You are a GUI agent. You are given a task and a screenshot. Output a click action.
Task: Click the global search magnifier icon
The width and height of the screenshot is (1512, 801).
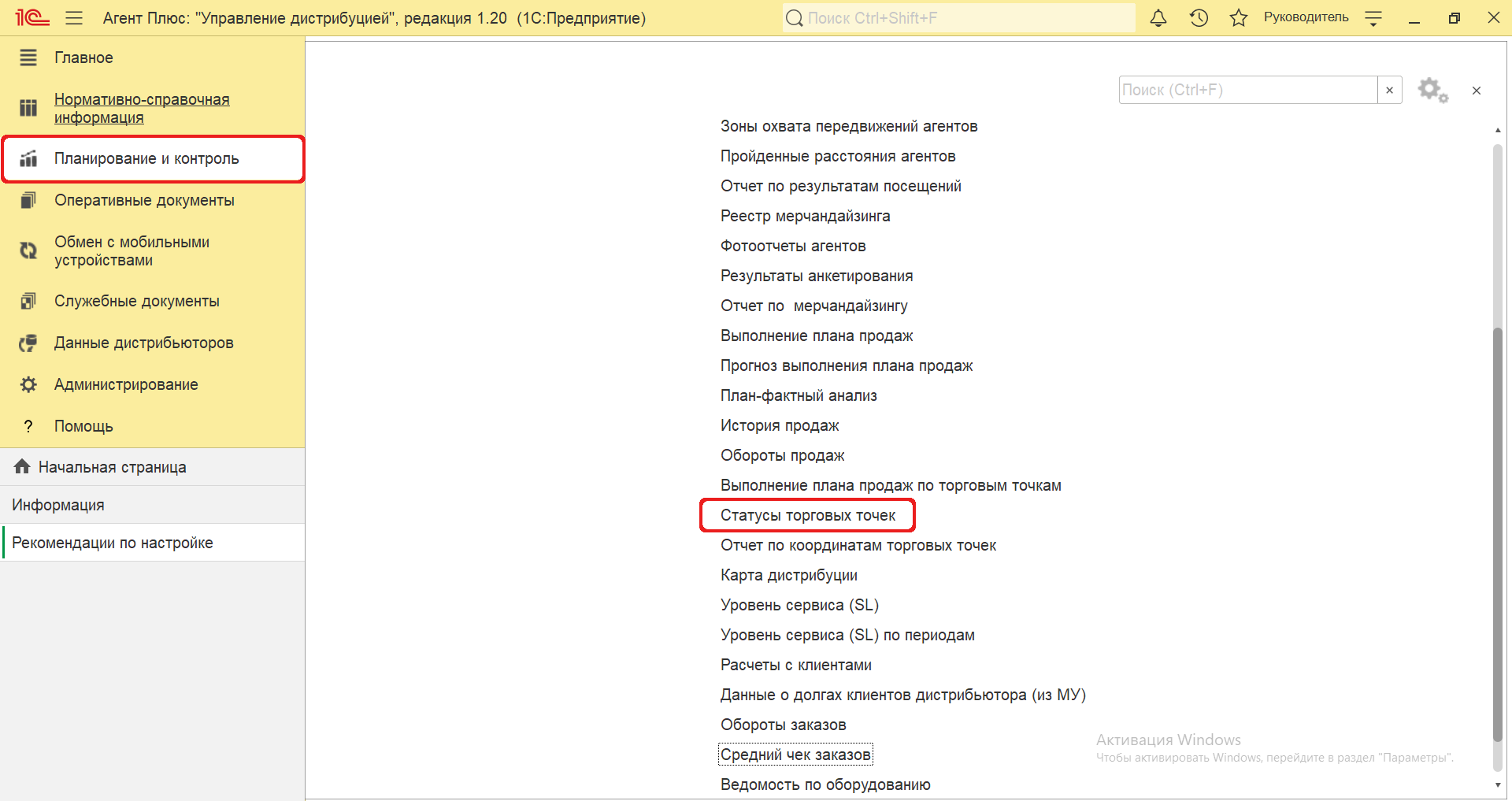point(795,18)
